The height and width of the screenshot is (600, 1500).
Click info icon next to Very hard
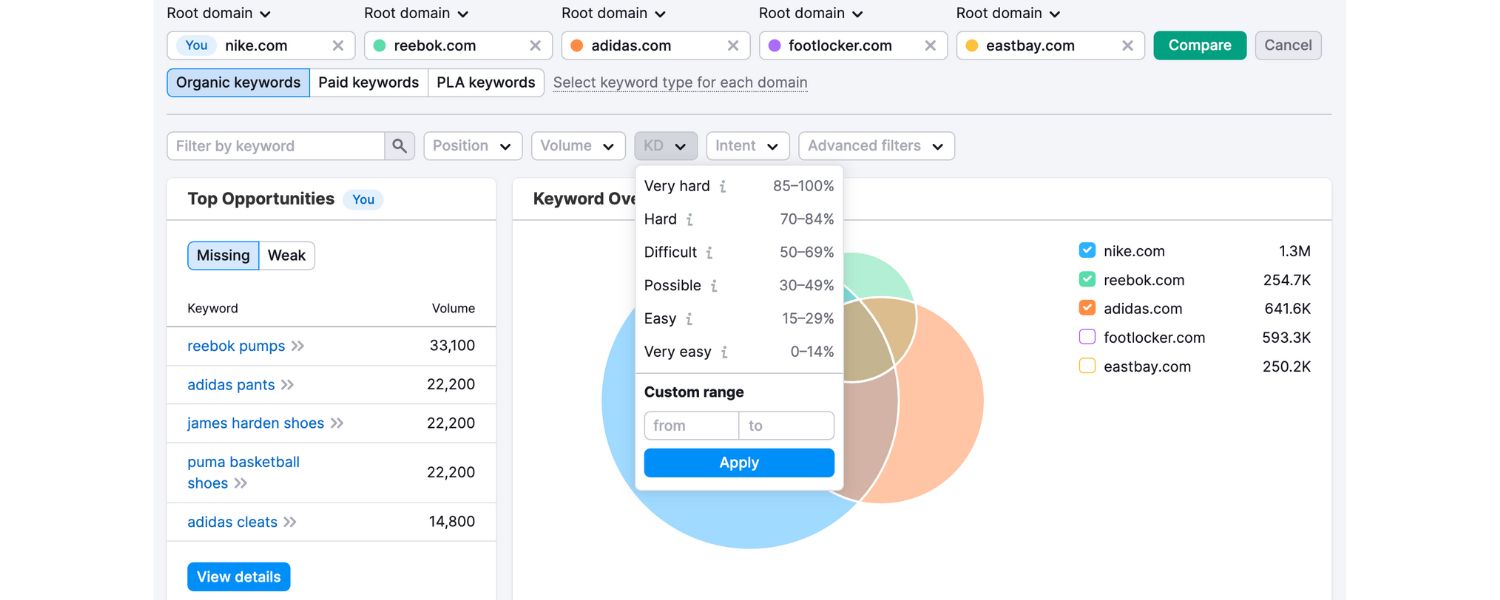(x=723, y=187)
